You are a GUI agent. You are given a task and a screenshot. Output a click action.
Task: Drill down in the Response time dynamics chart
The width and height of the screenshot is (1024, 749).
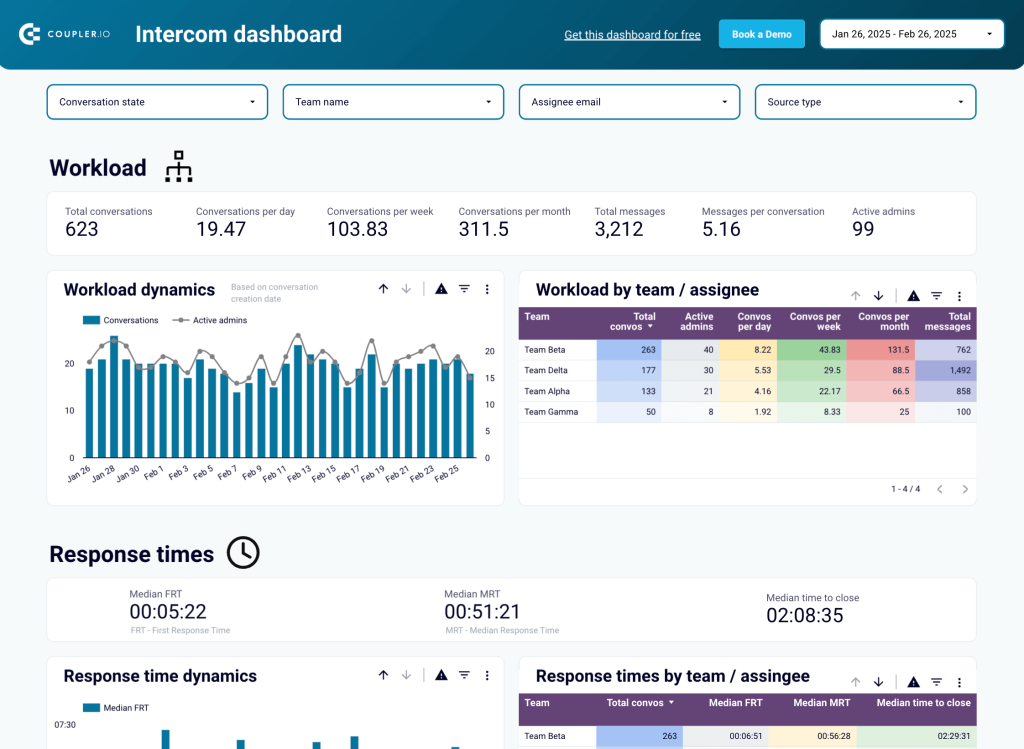point(406,675)
